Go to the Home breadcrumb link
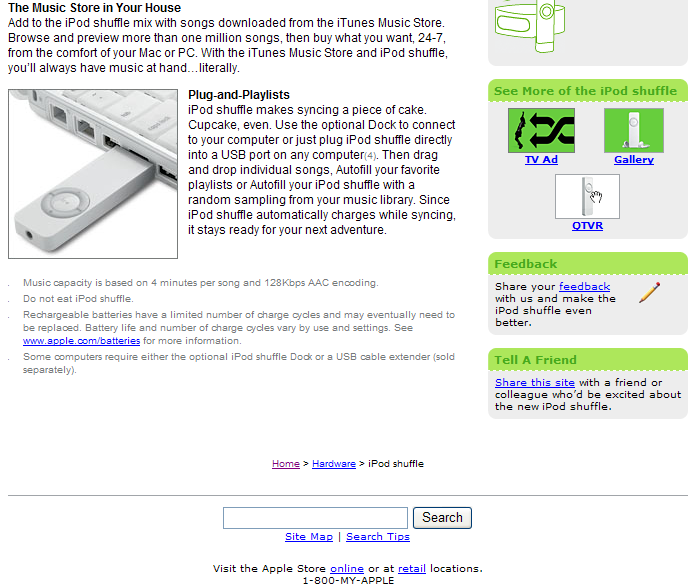Screen dimensions: 700x588 pyautogui.click(x=286, y=464)
